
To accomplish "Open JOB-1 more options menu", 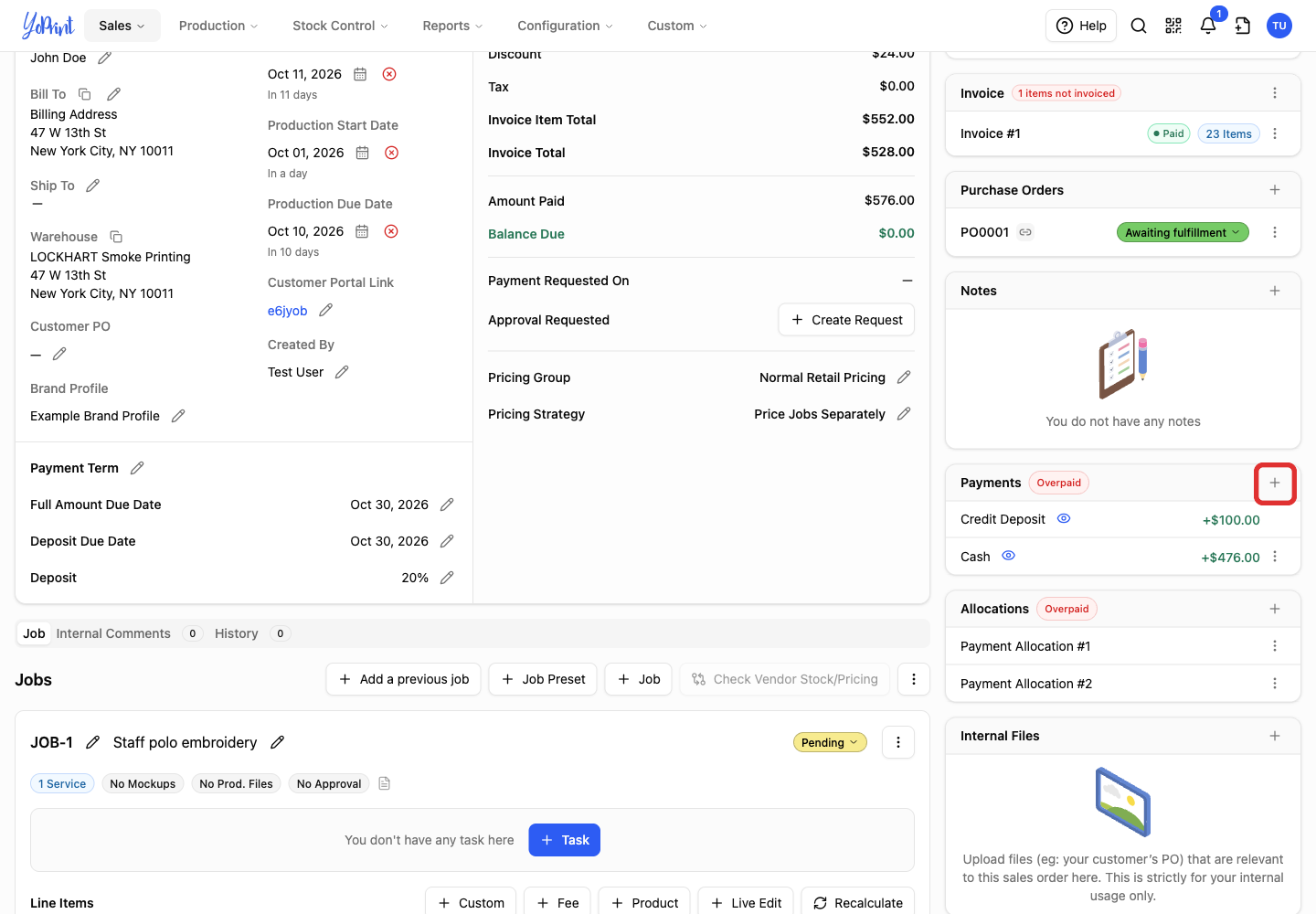I will [x=898, y=742].
